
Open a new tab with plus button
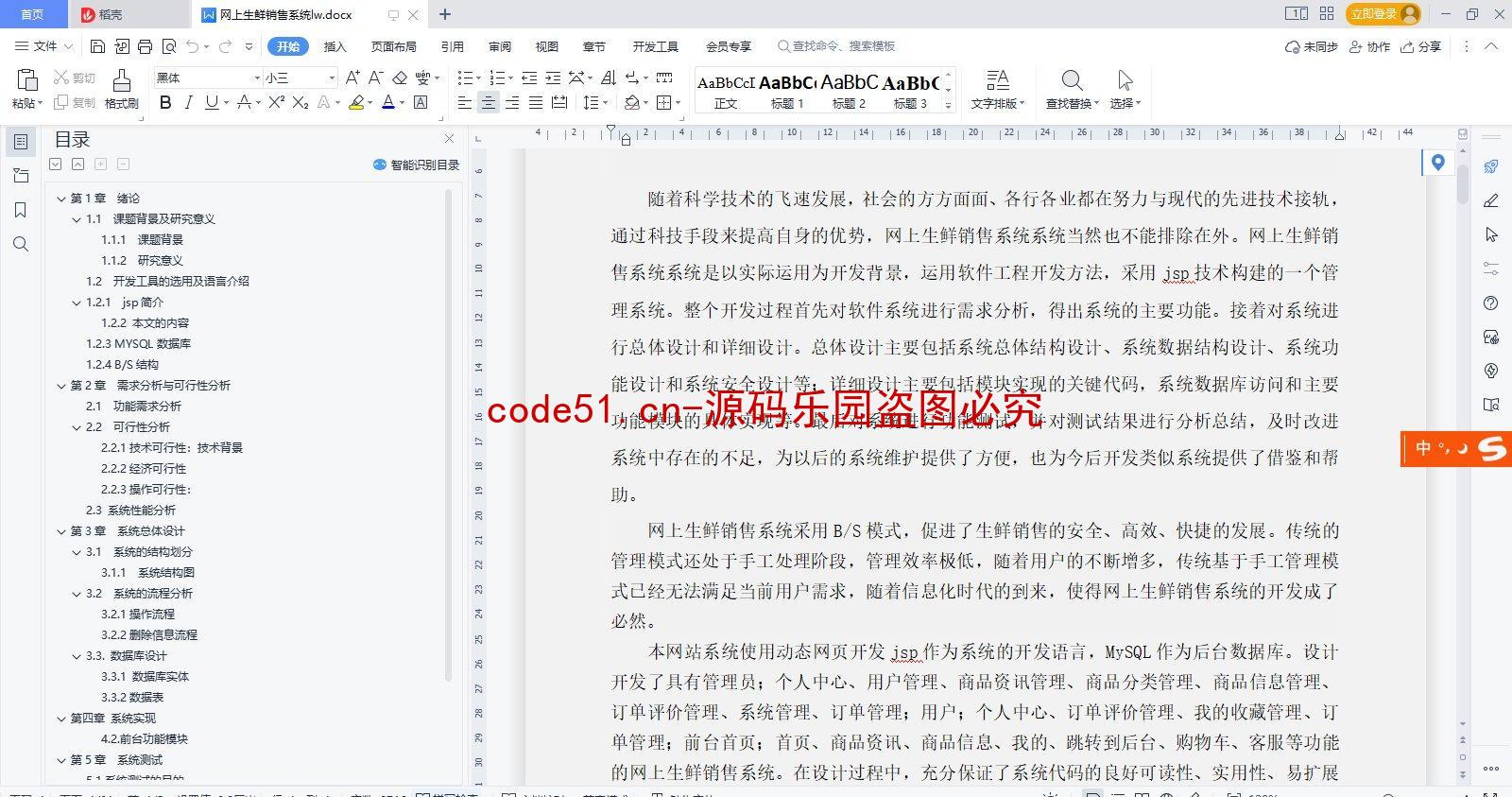[445, 14]
